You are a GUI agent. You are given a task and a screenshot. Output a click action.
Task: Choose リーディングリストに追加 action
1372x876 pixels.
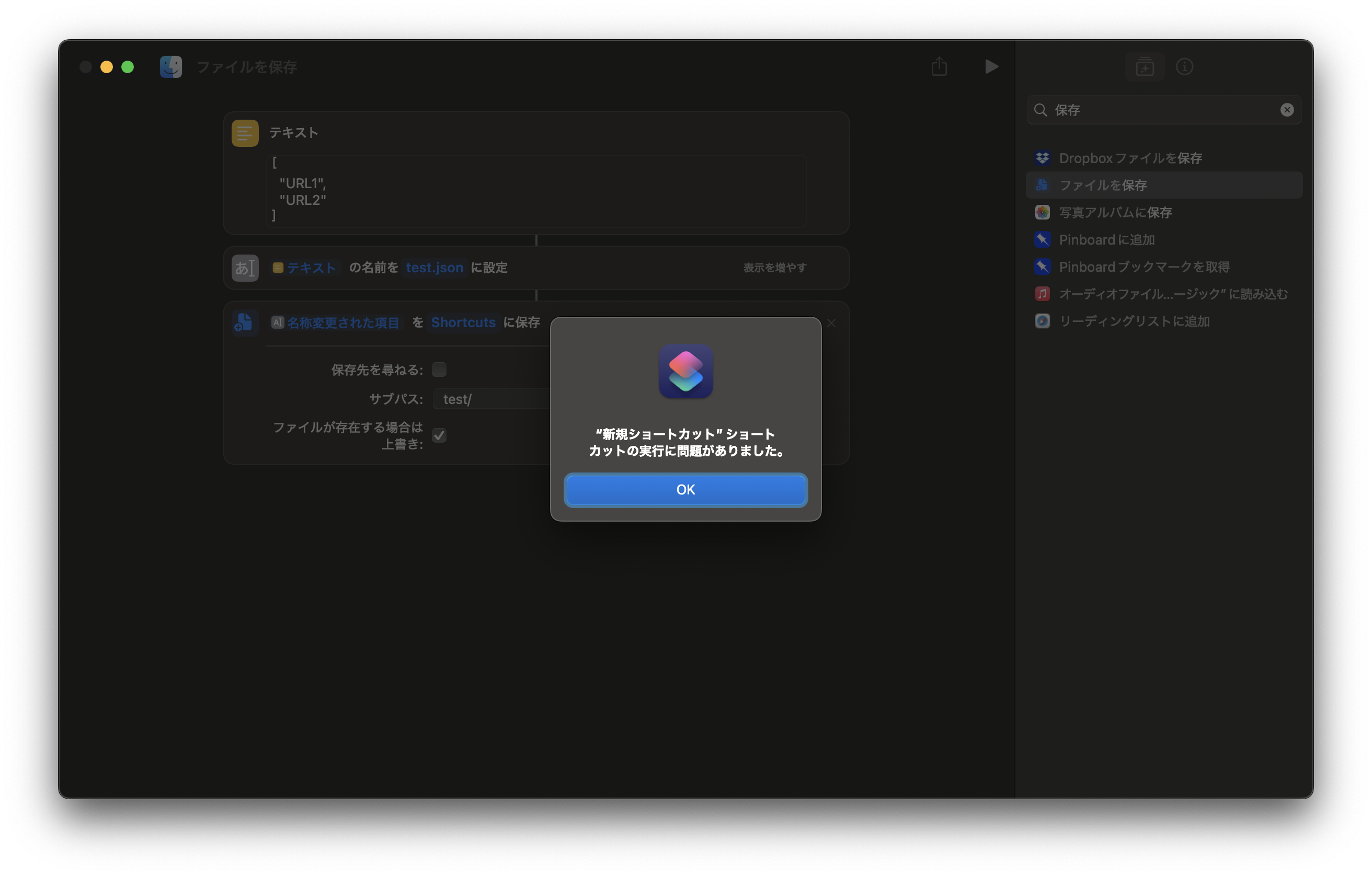pyautogui.click(x=1133, y=321)
